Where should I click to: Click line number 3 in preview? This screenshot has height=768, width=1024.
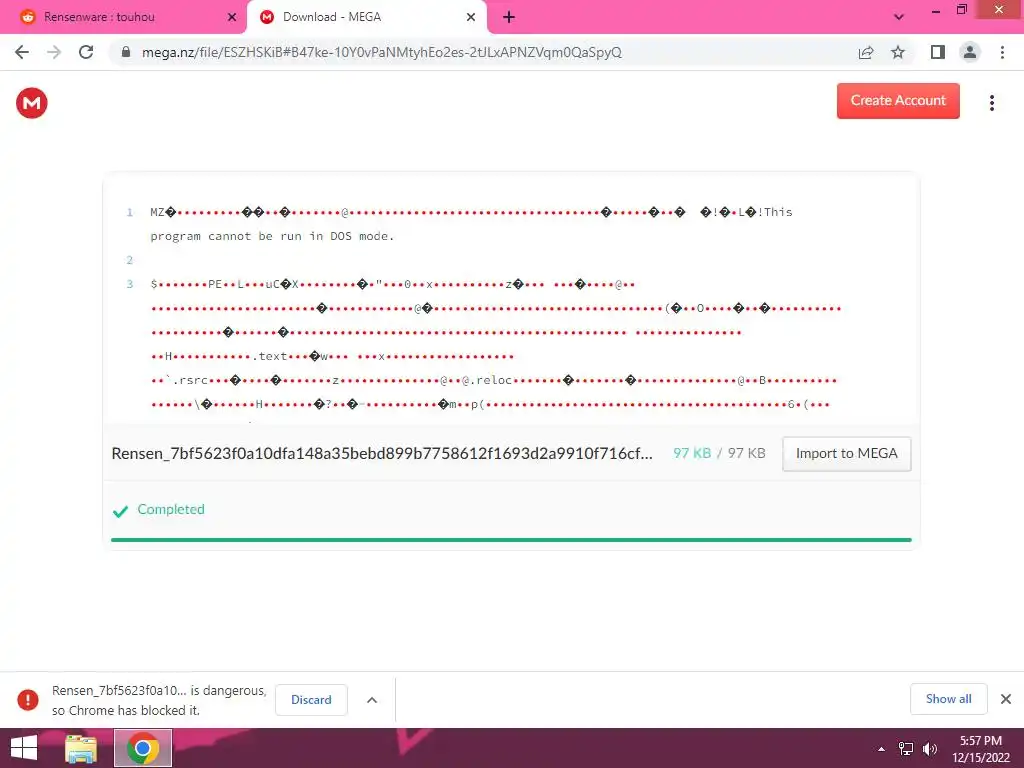tap(129, 284)
